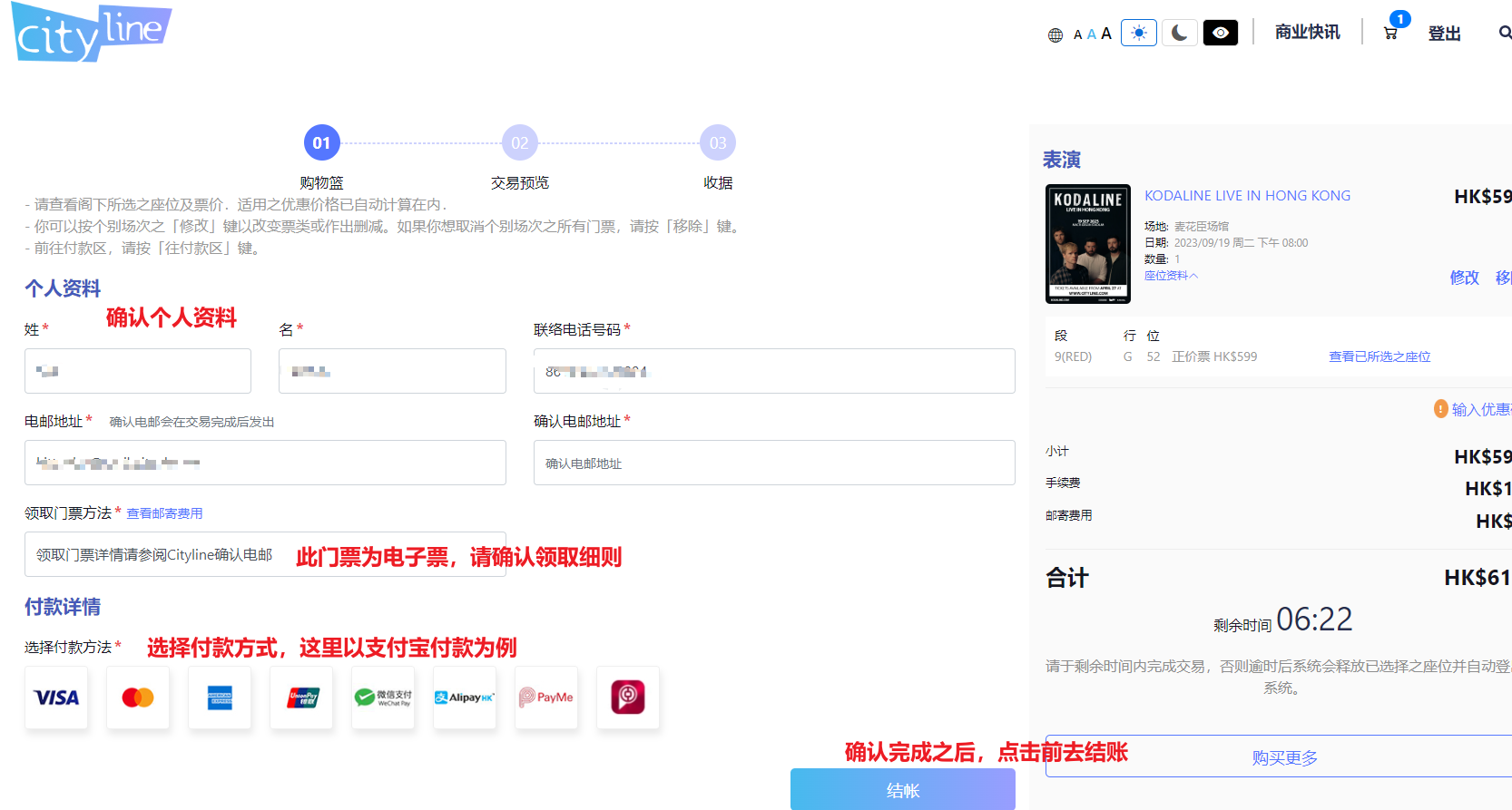Open the shopping cart icon
1512x810 pixels.
coord(1390,34)
